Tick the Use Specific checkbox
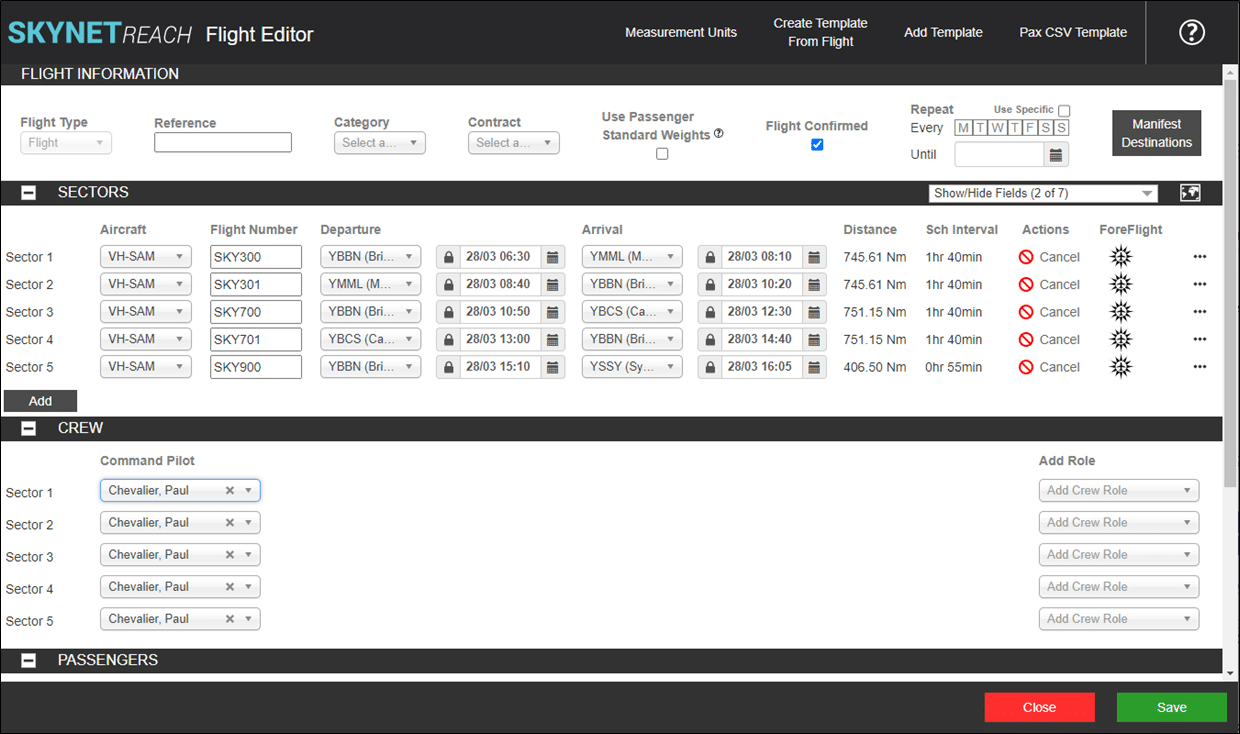Viewport: 1240px width, 734px height. click(x=1064, y=111)
